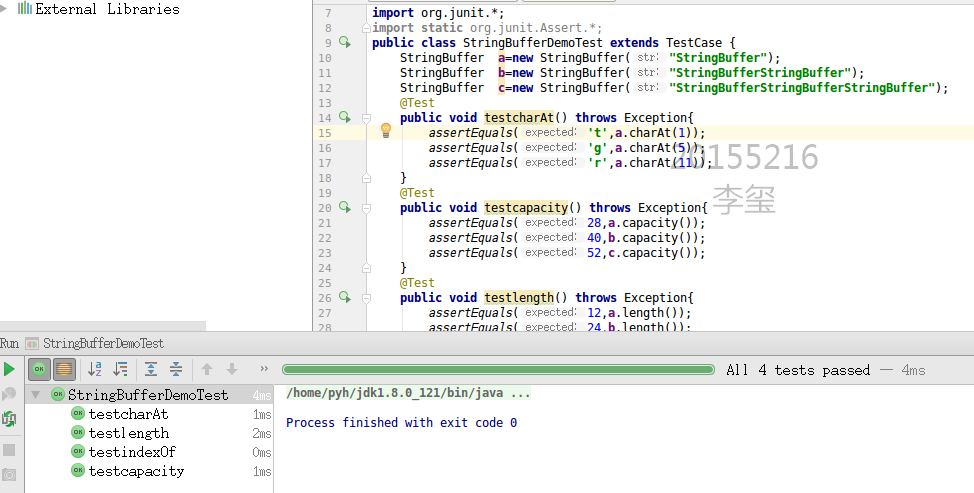
Task: Expand all test results icon
Action: pyautogui.click(x=151, y=369)
